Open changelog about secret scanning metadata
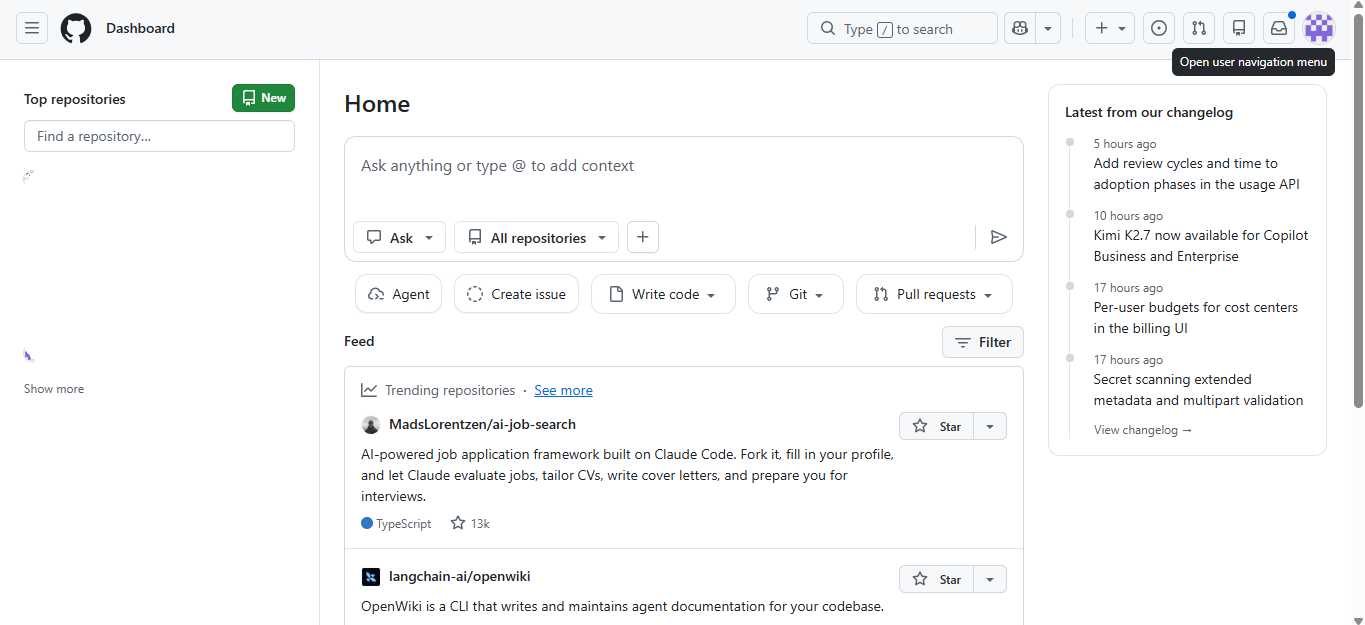This screenshot has height=625, width=1365. [x=1198, y=390]
